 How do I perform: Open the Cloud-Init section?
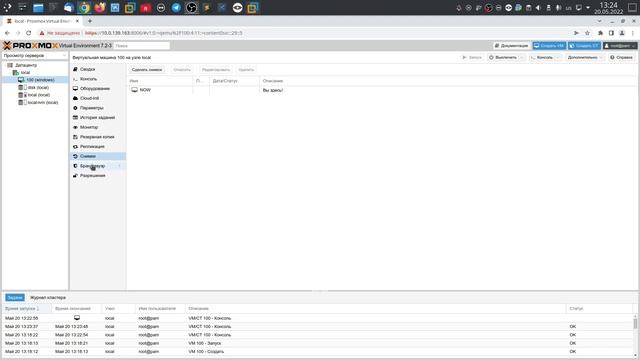[x=89, y=98]
